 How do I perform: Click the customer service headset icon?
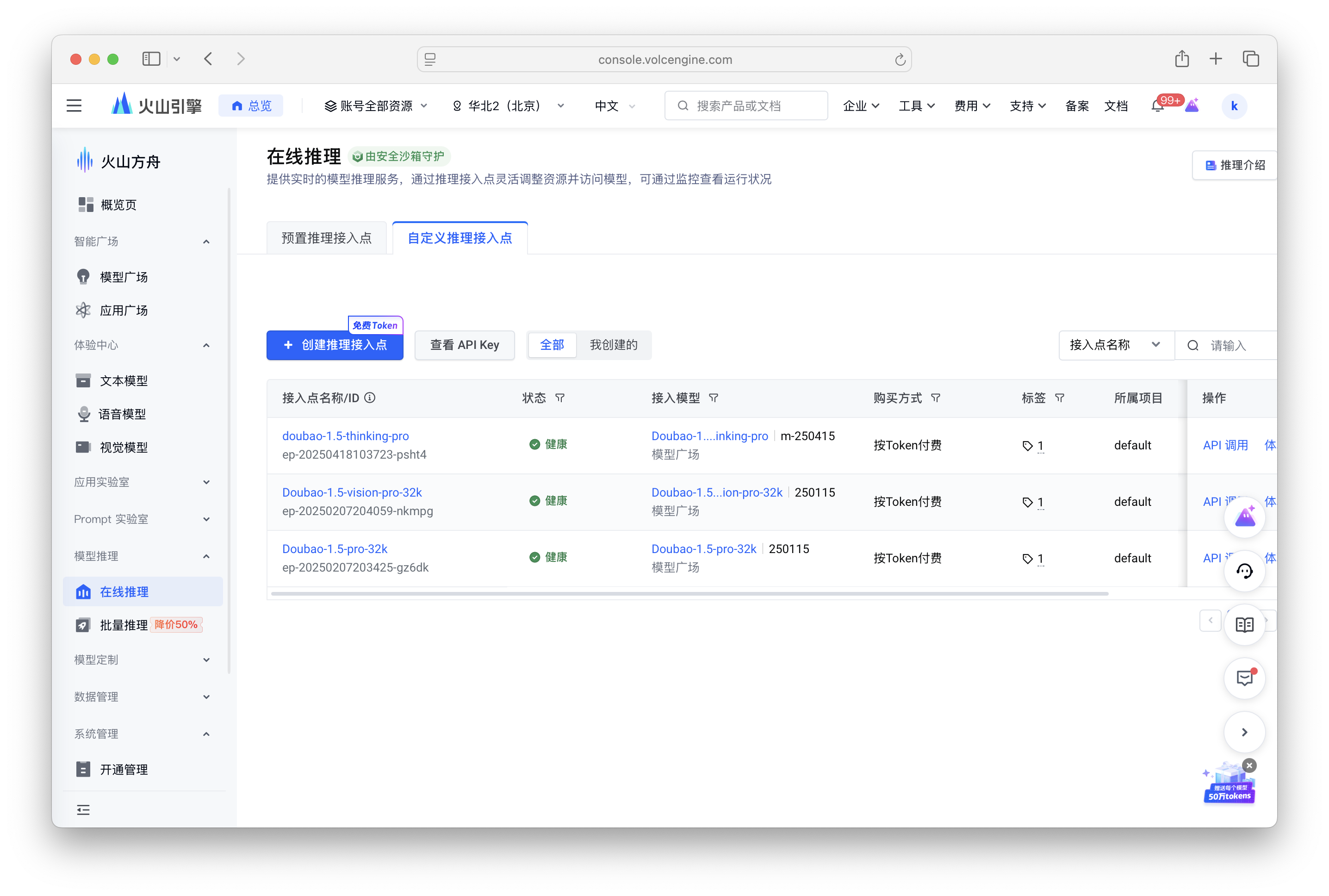1244,571
